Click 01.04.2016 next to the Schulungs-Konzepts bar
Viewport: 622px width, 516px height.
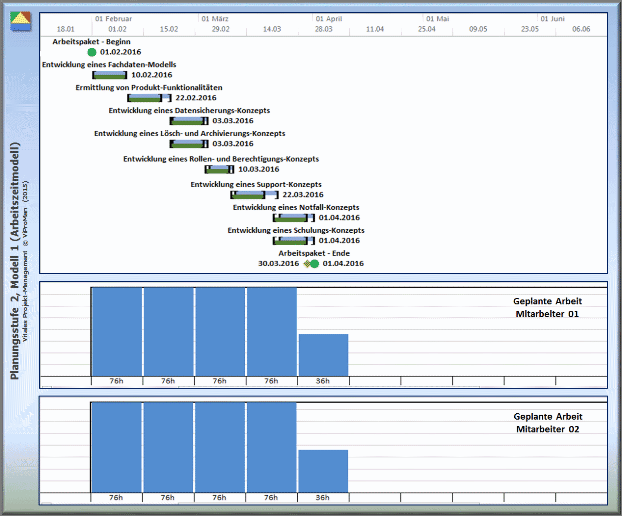(x=339, y=241)
